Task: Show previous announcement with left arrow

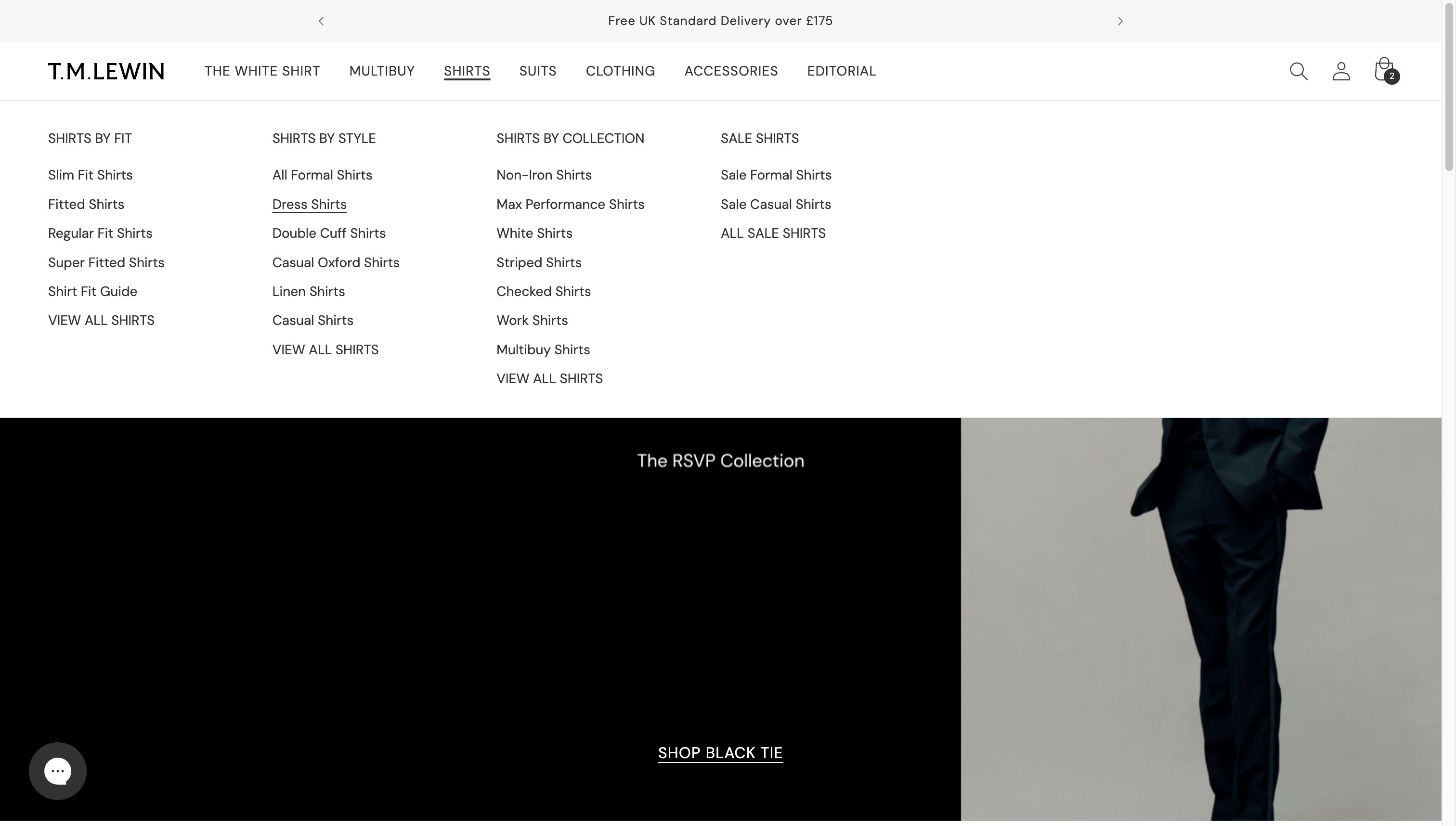Action: pos(321,22)
